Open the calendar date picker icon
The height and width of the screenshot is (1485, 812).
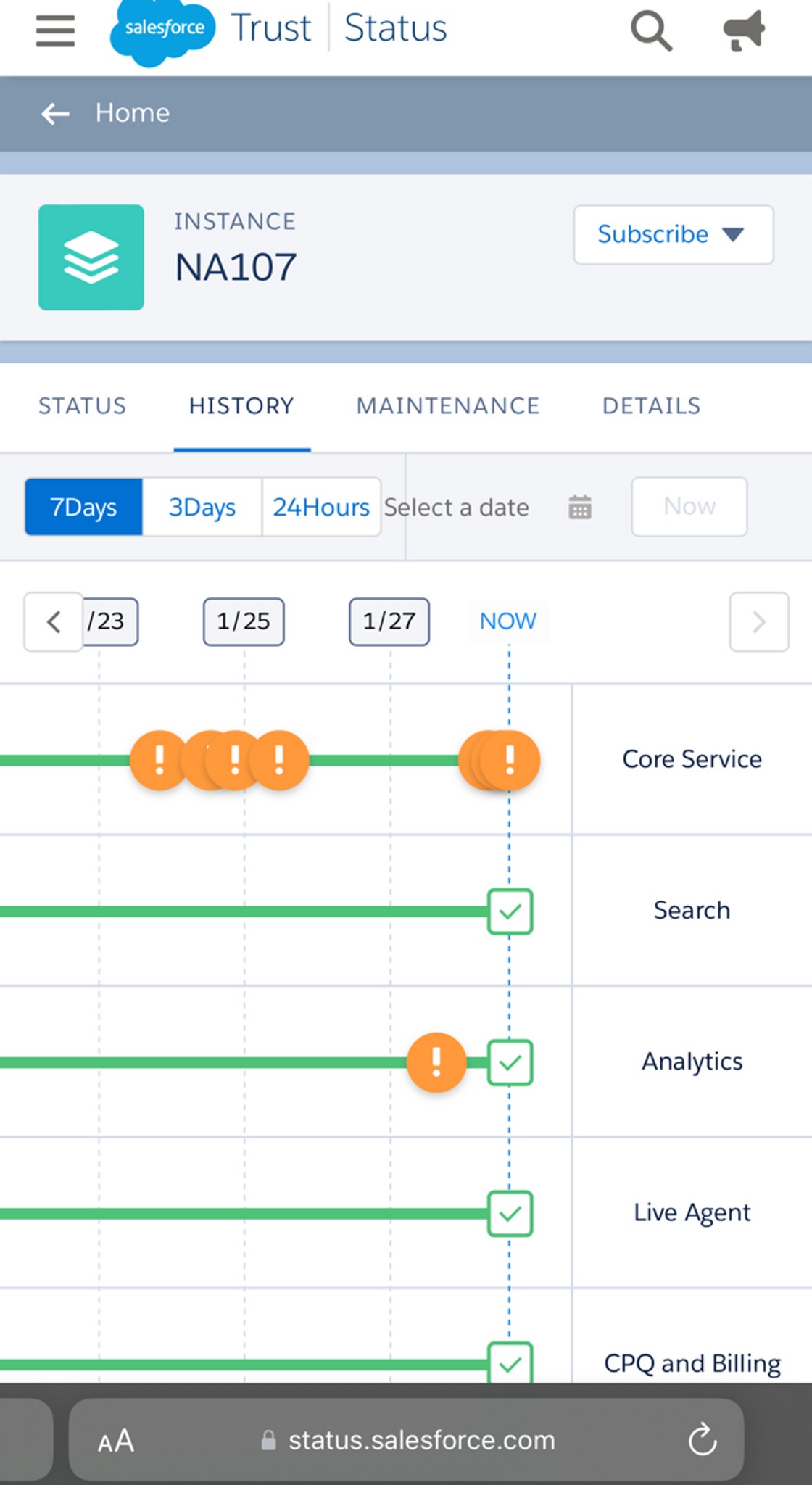point(580,507)
